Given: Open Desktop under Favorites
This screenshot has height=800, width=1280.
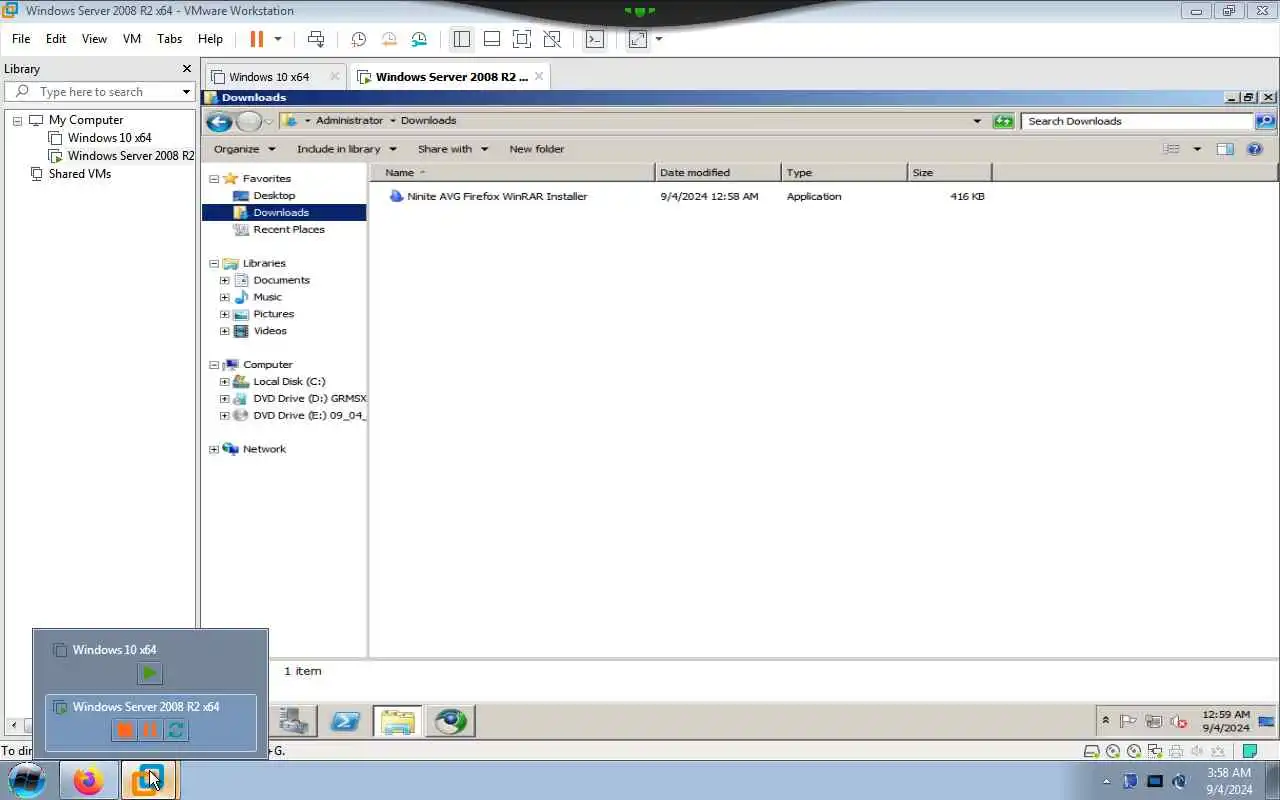Looking at the screenshot, I should (274, 196).
